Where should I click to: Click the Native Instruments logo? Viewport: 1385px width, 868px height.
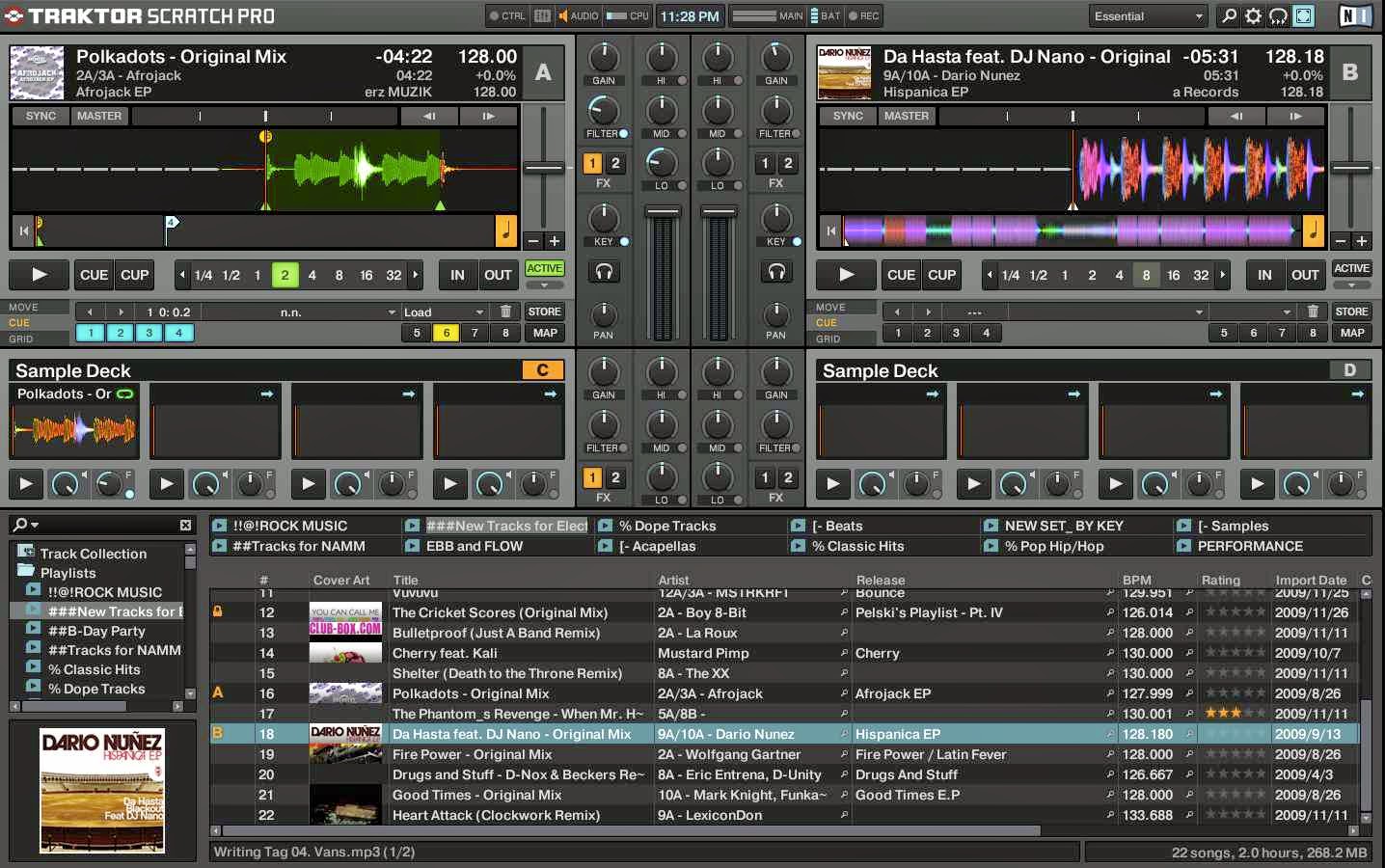(1354, 15)
